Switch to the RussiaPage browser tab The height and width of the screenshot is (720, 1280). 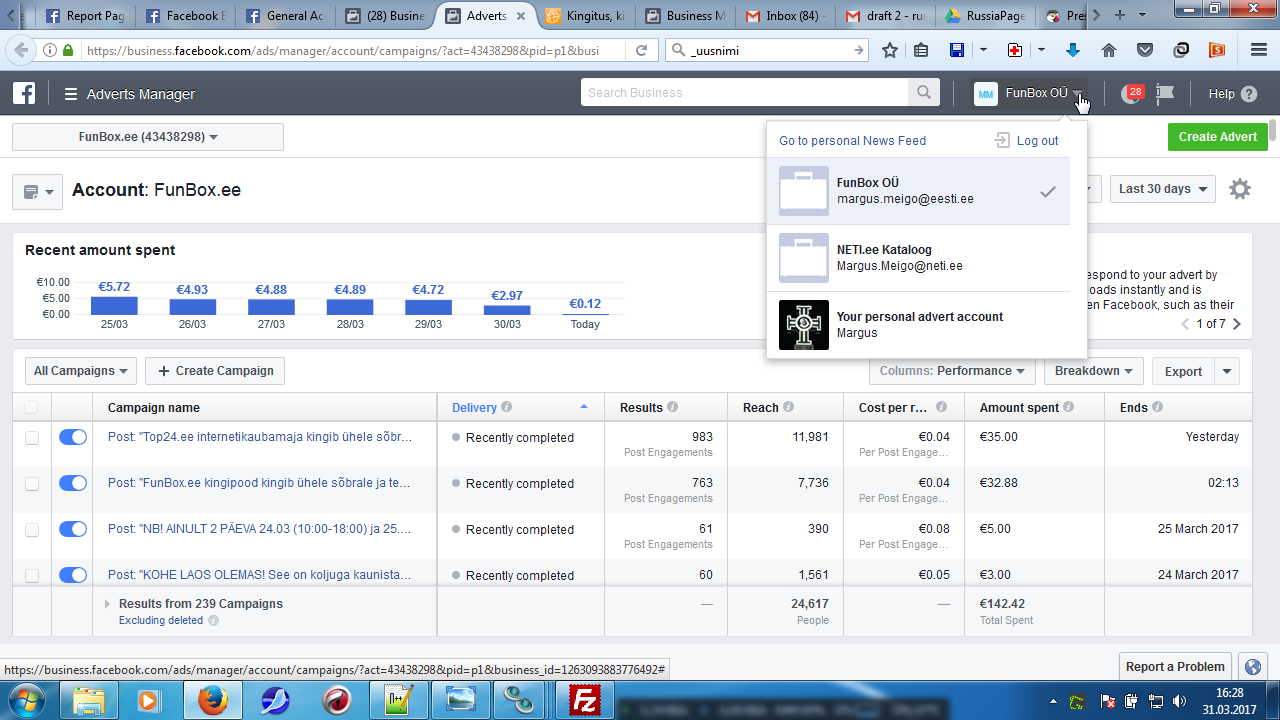point(986,16)
